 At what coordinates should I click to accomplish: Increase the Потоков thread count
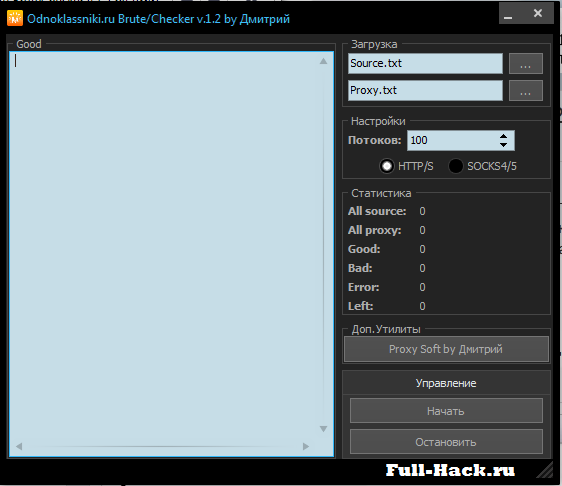click(503, 136)
